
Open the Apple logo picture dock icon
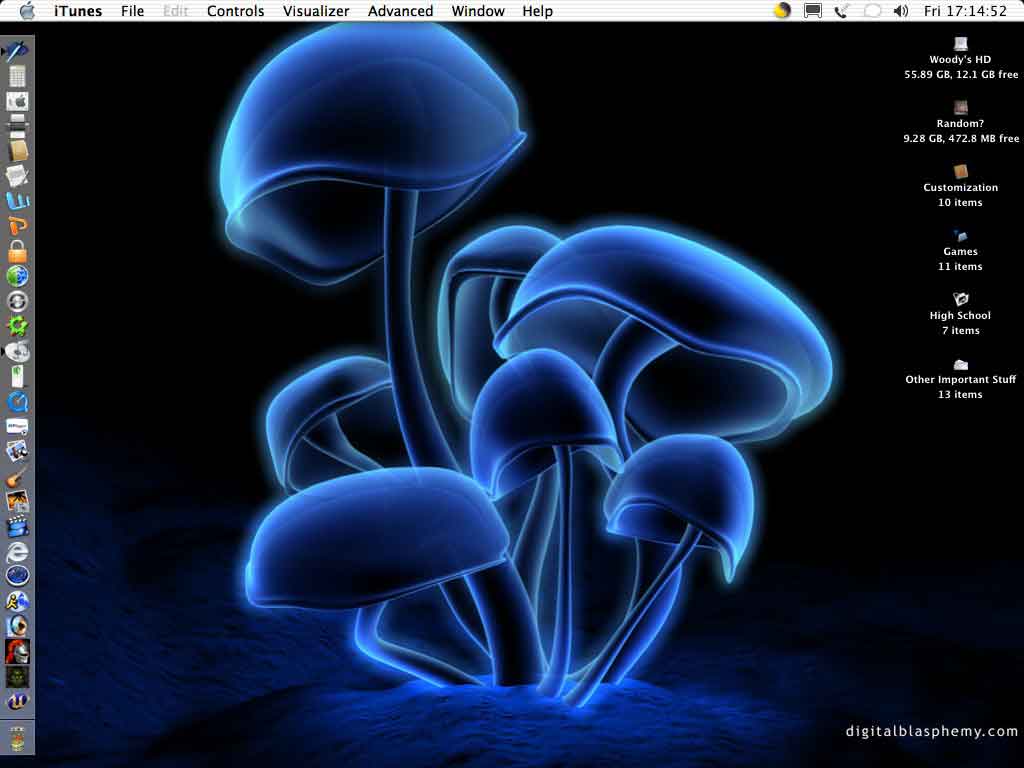17,102
